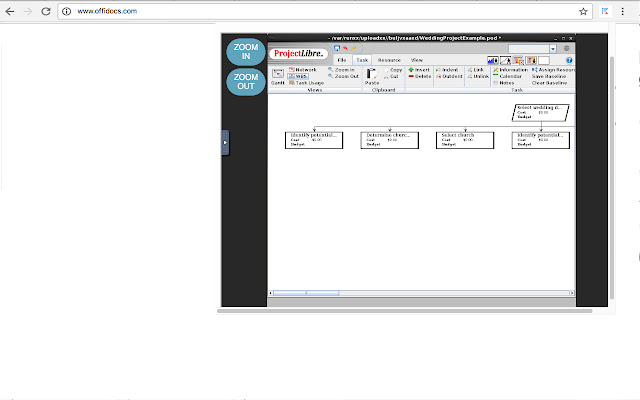This screenshot has width=640, height=400.
Task: Open the View ribbon tab
Action: pos(417,60)
